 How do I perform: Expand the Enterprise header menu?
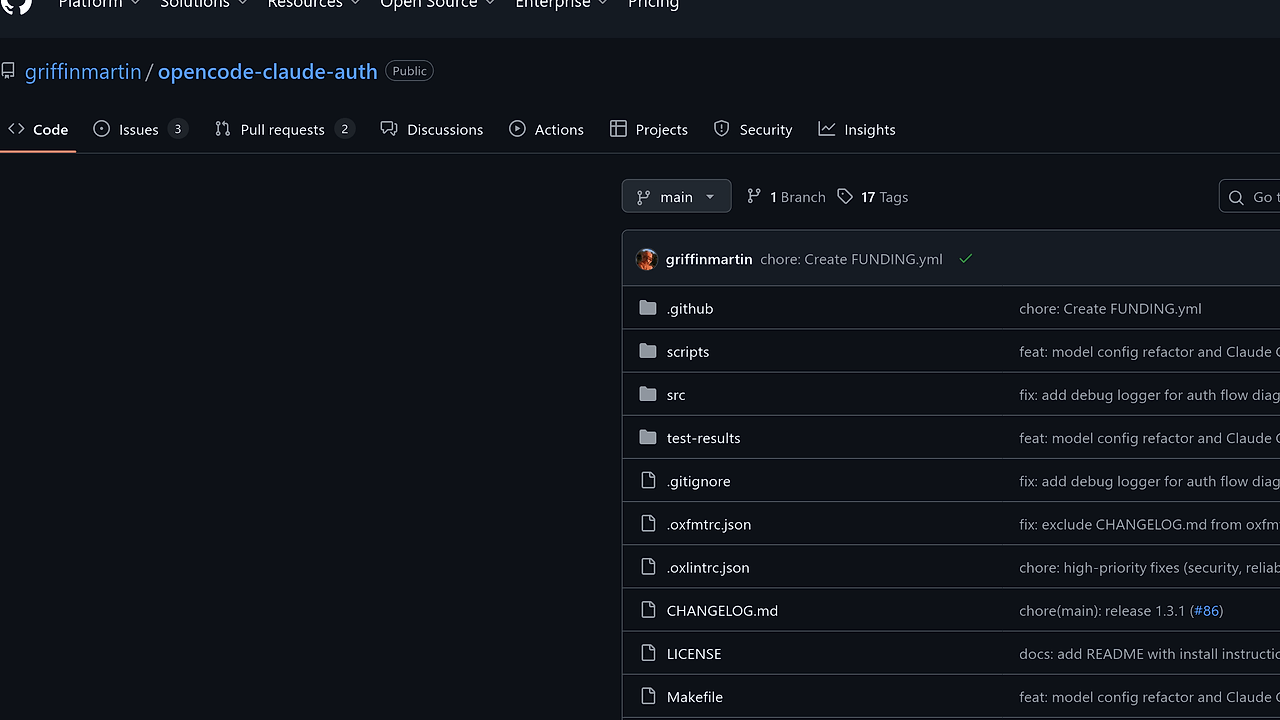(562, 4)
